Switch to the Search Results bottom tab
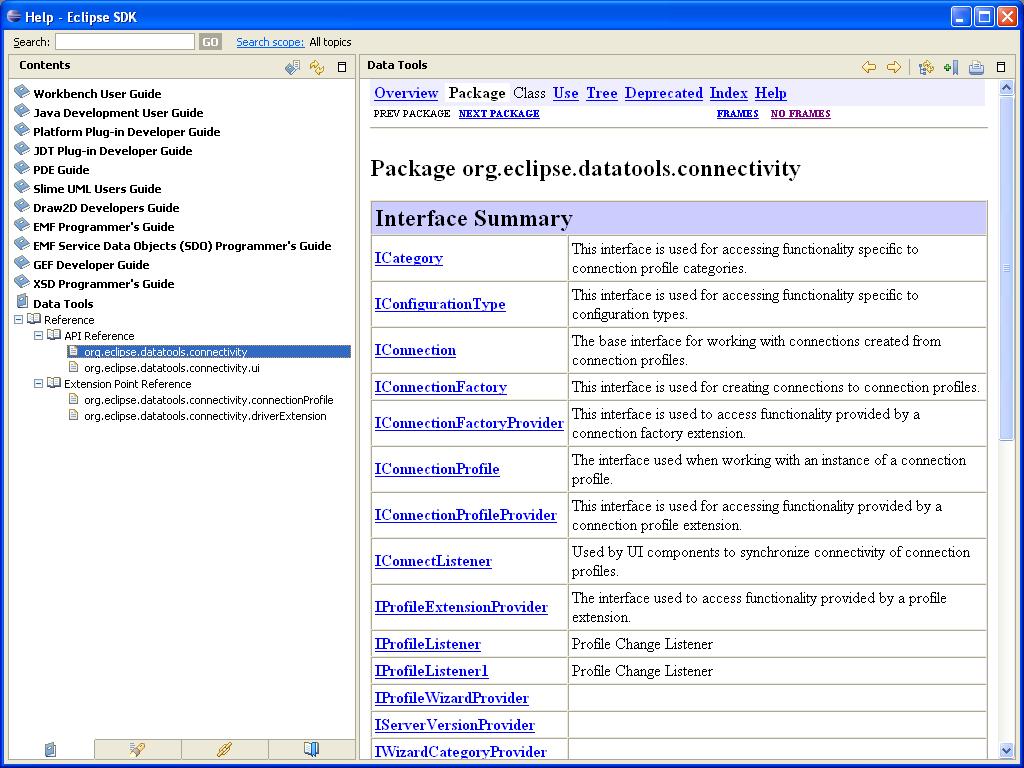Image resolution: width=1024 pixels, height=768 pixels. [138, 749]
